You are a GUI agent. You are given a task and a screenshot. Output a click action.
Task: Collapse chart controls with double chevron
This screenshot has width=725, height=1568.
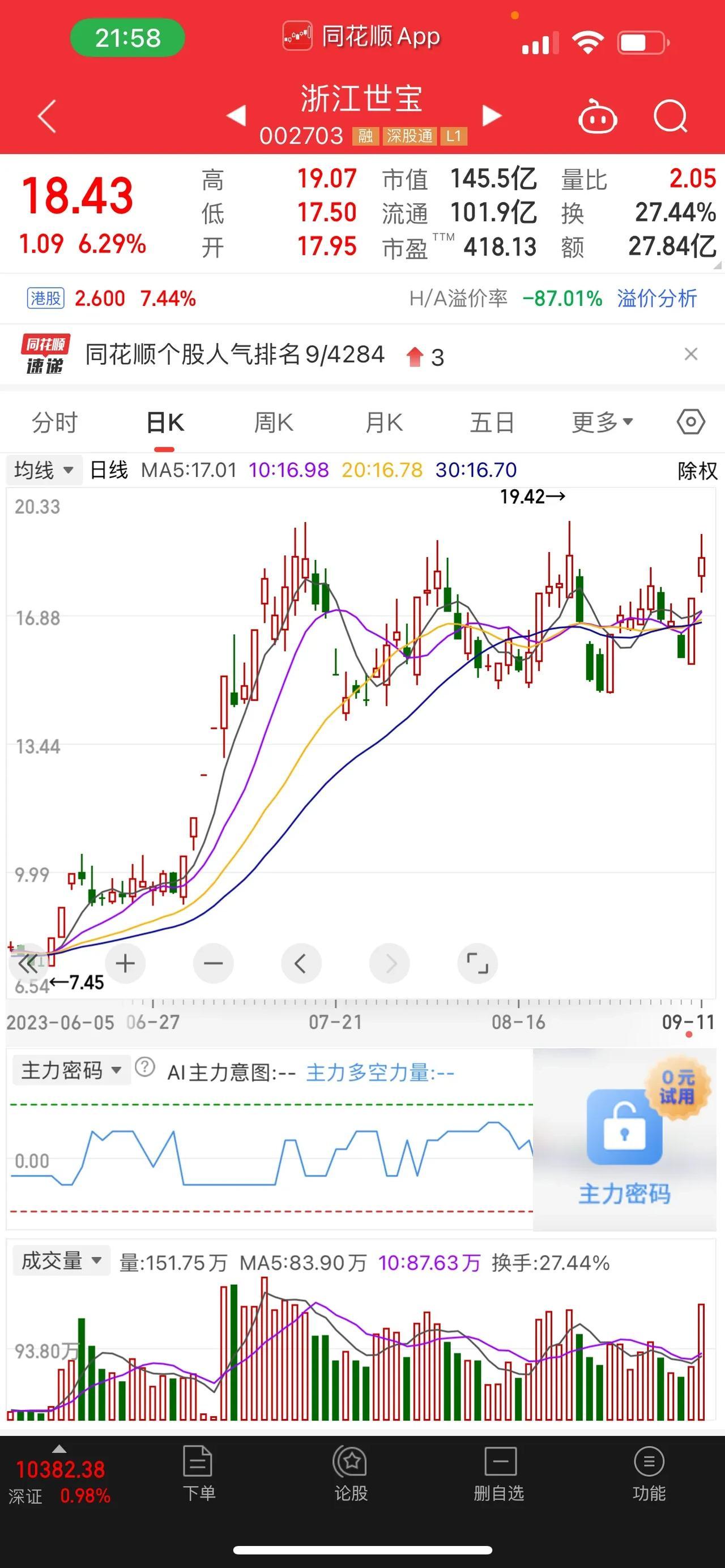pos(28,964)
